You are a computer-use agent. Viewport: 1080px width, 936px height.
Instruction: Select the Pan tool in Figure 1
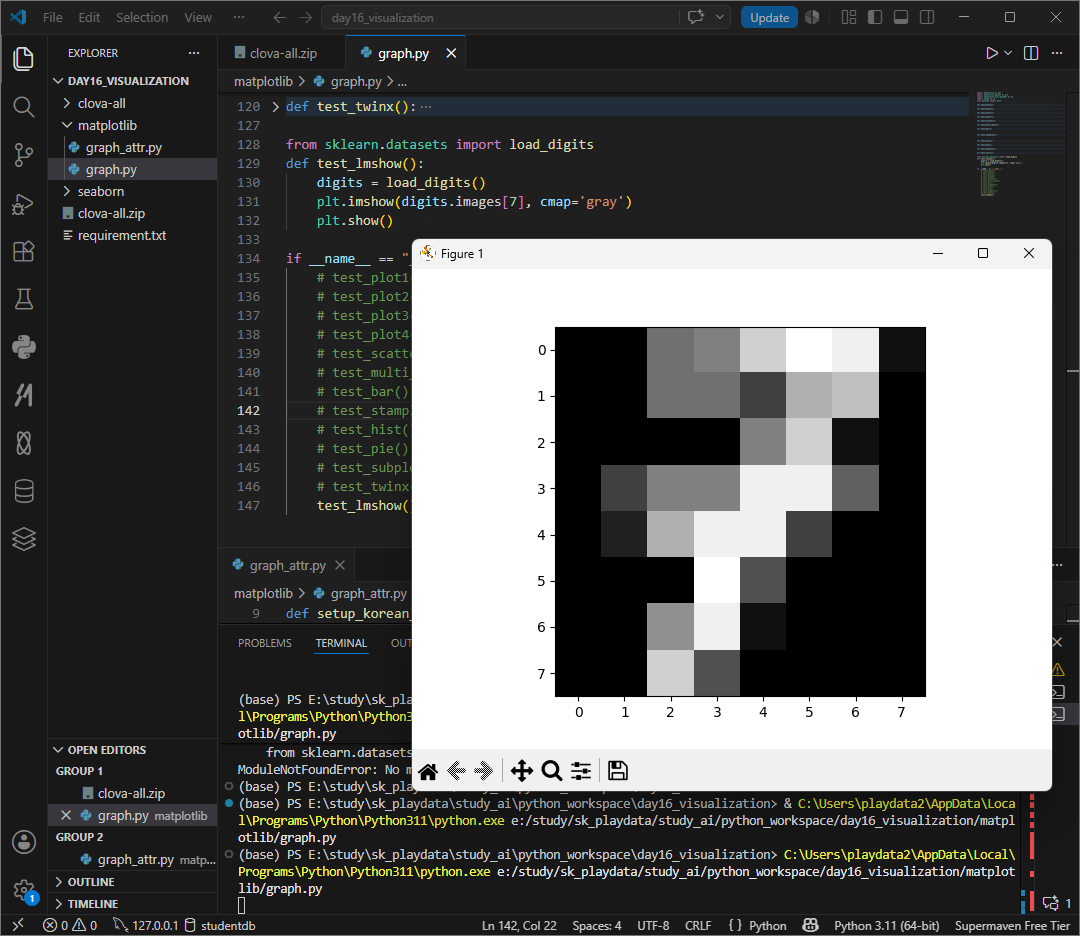pos(522,771)
